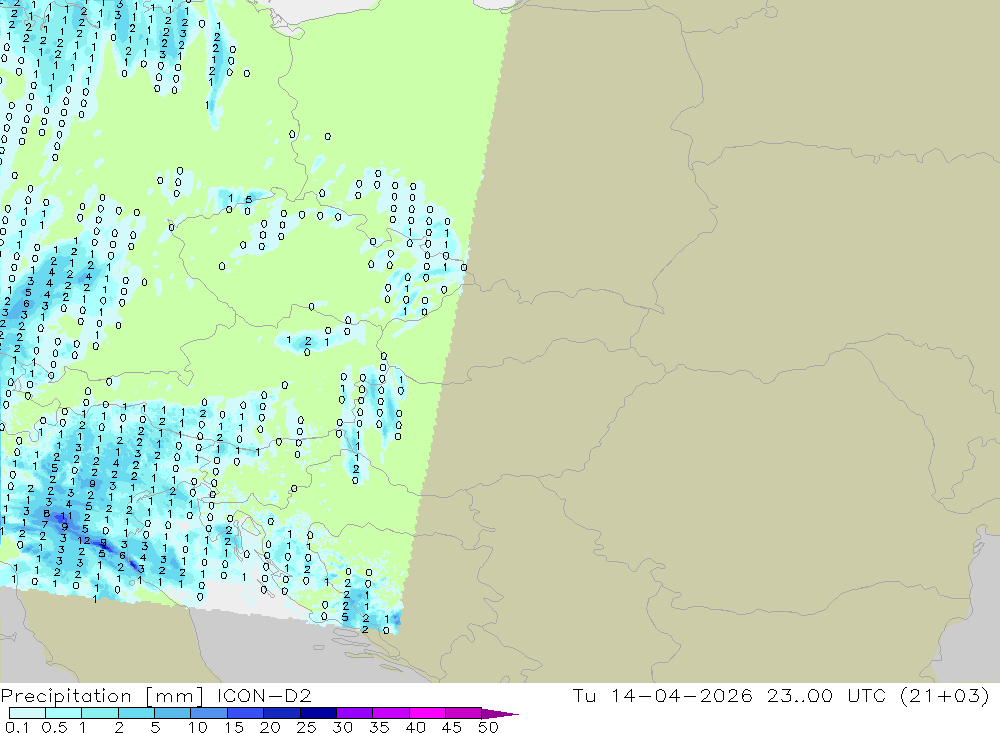
Task: Click the 1–2 mm legend color swatch
Action: click(99, 713)
